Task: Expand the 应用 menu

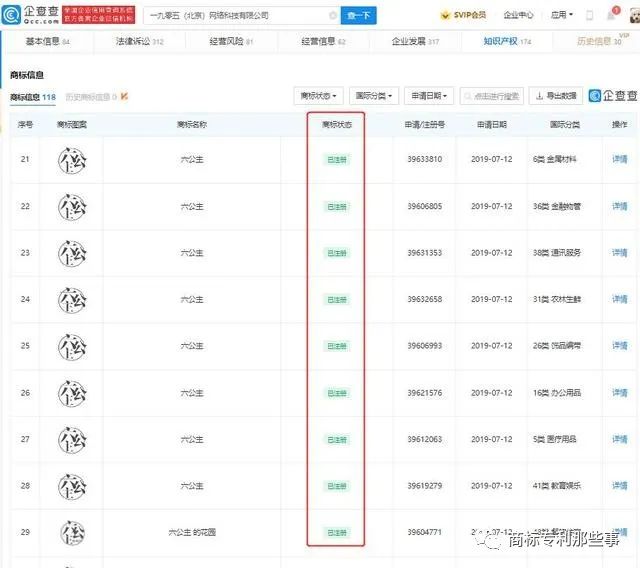Action: pyautogui.click(x=562, y=15)
